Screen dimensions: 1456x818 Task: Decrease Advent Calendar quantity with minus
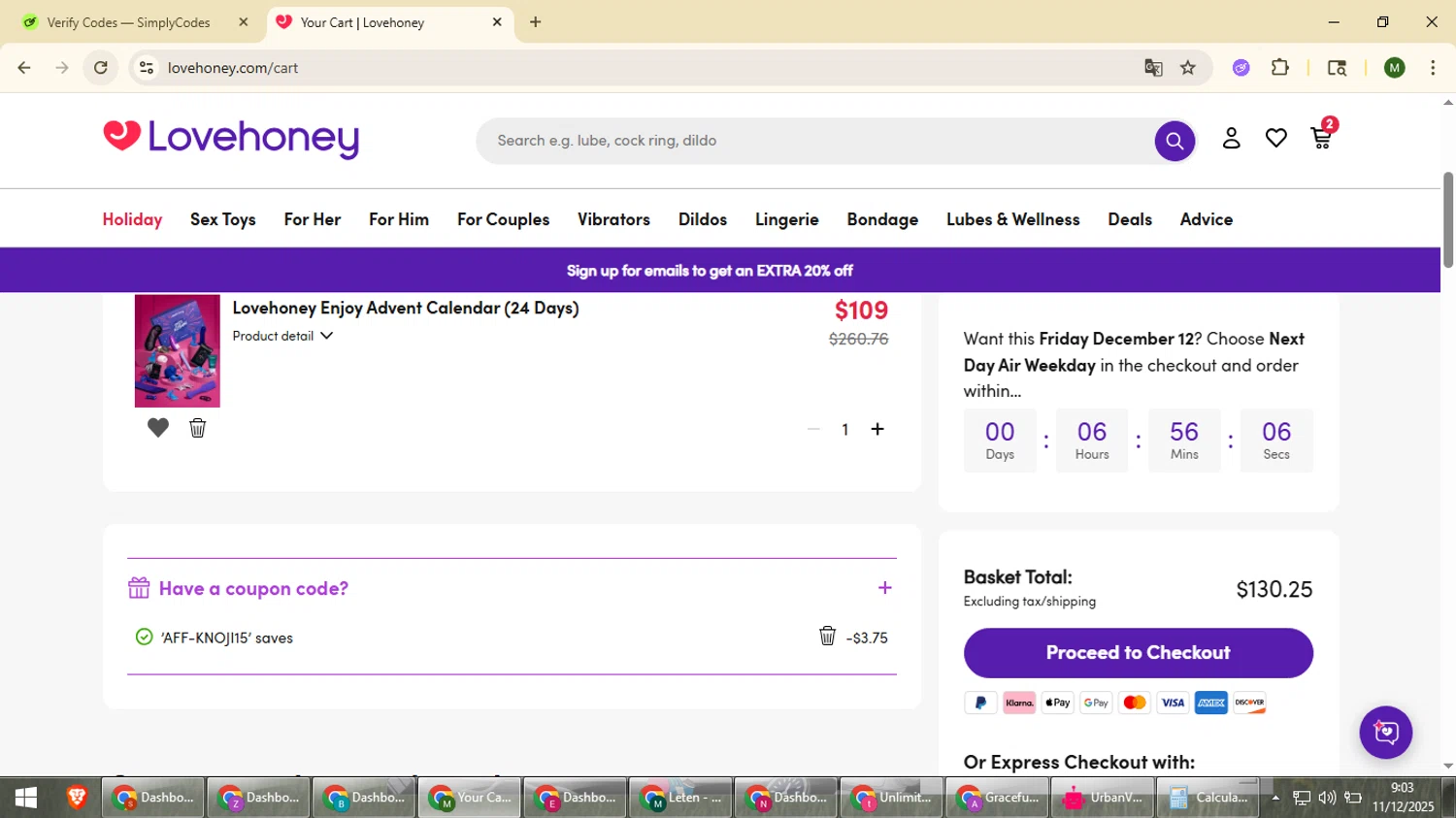point(813,429)
